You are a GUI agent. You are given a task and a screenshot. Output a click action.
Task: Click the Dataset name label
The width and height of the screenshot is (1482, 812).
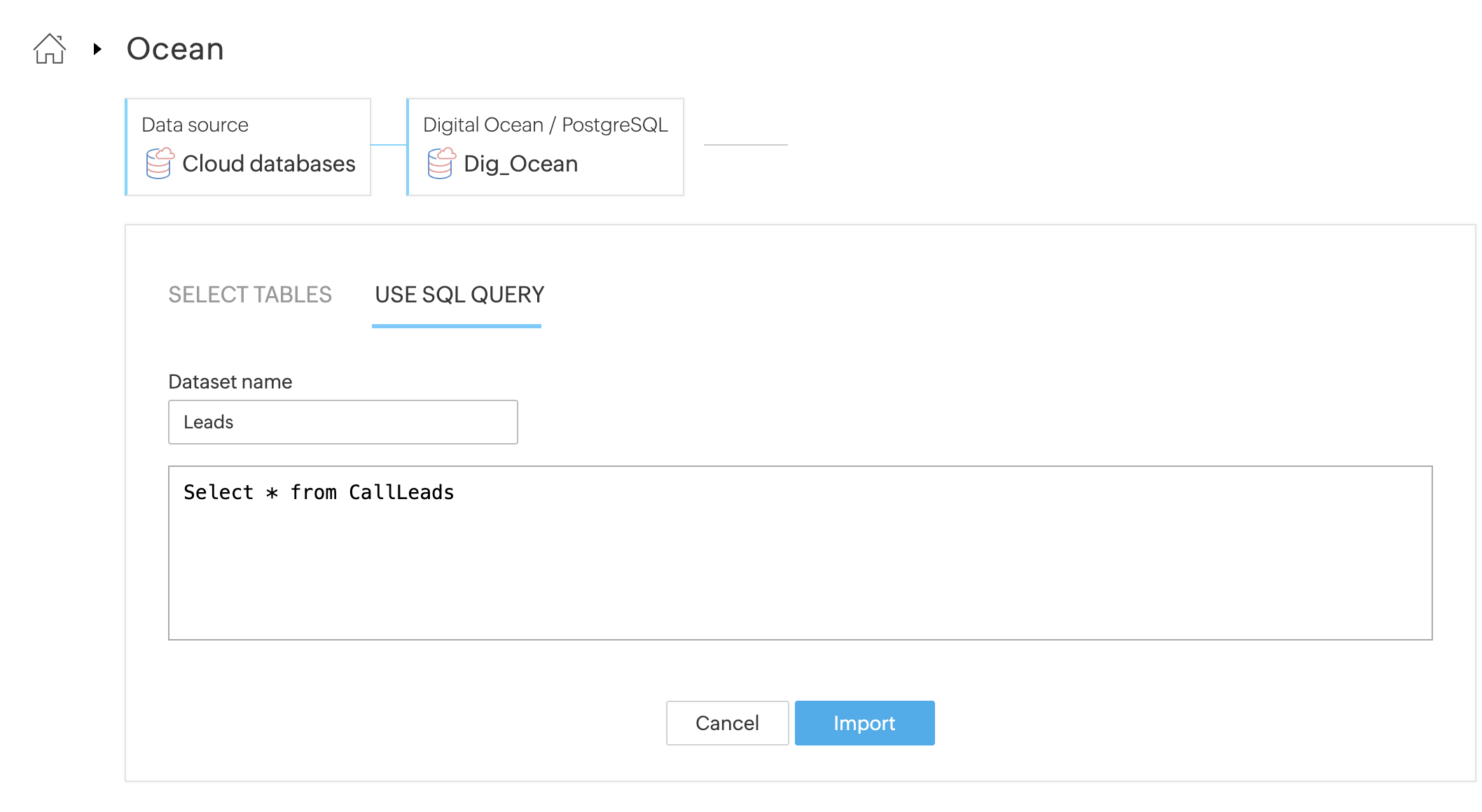[230, 381]
